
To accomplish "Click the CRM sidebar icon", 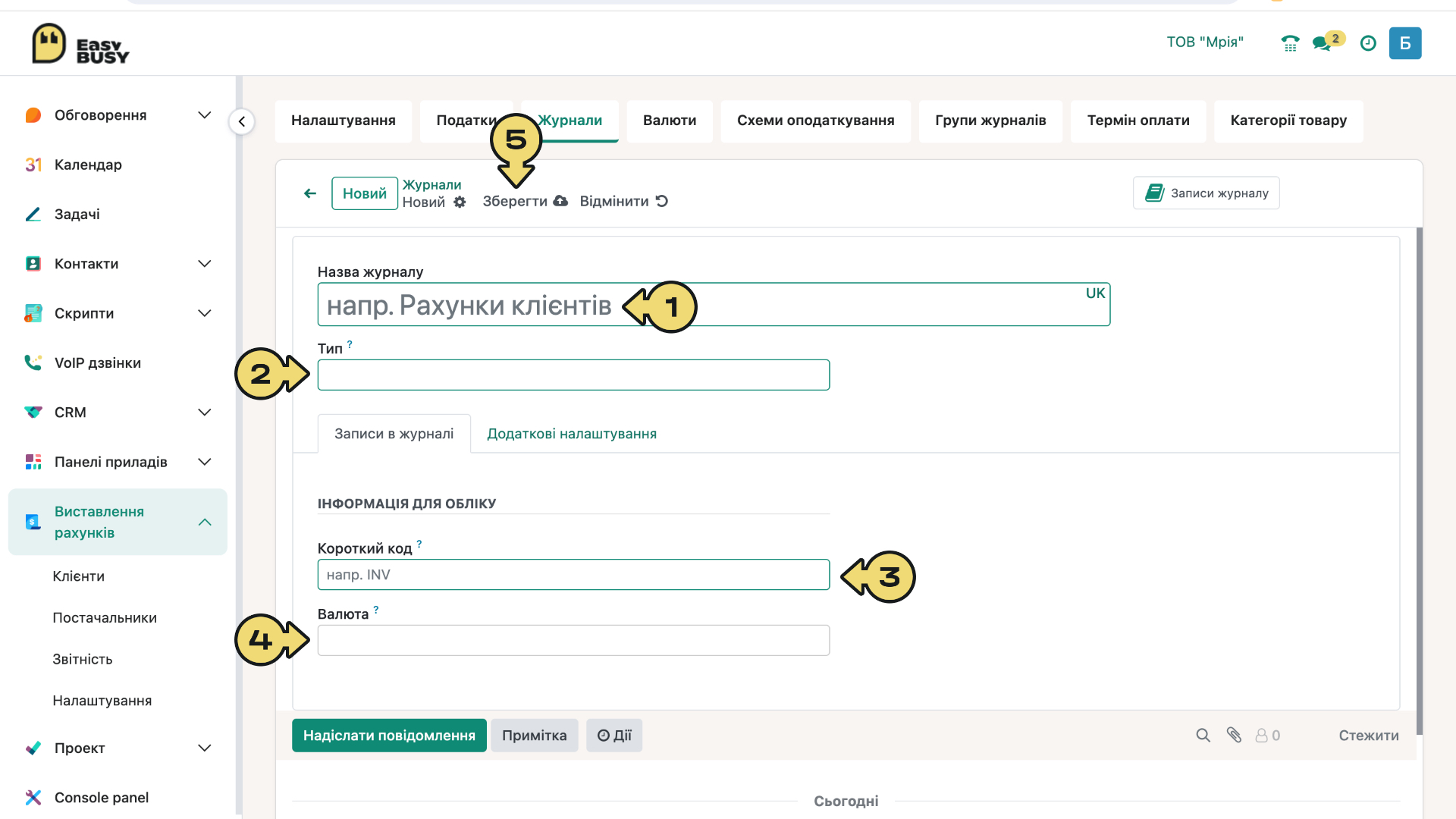I will tap(33, 413).
